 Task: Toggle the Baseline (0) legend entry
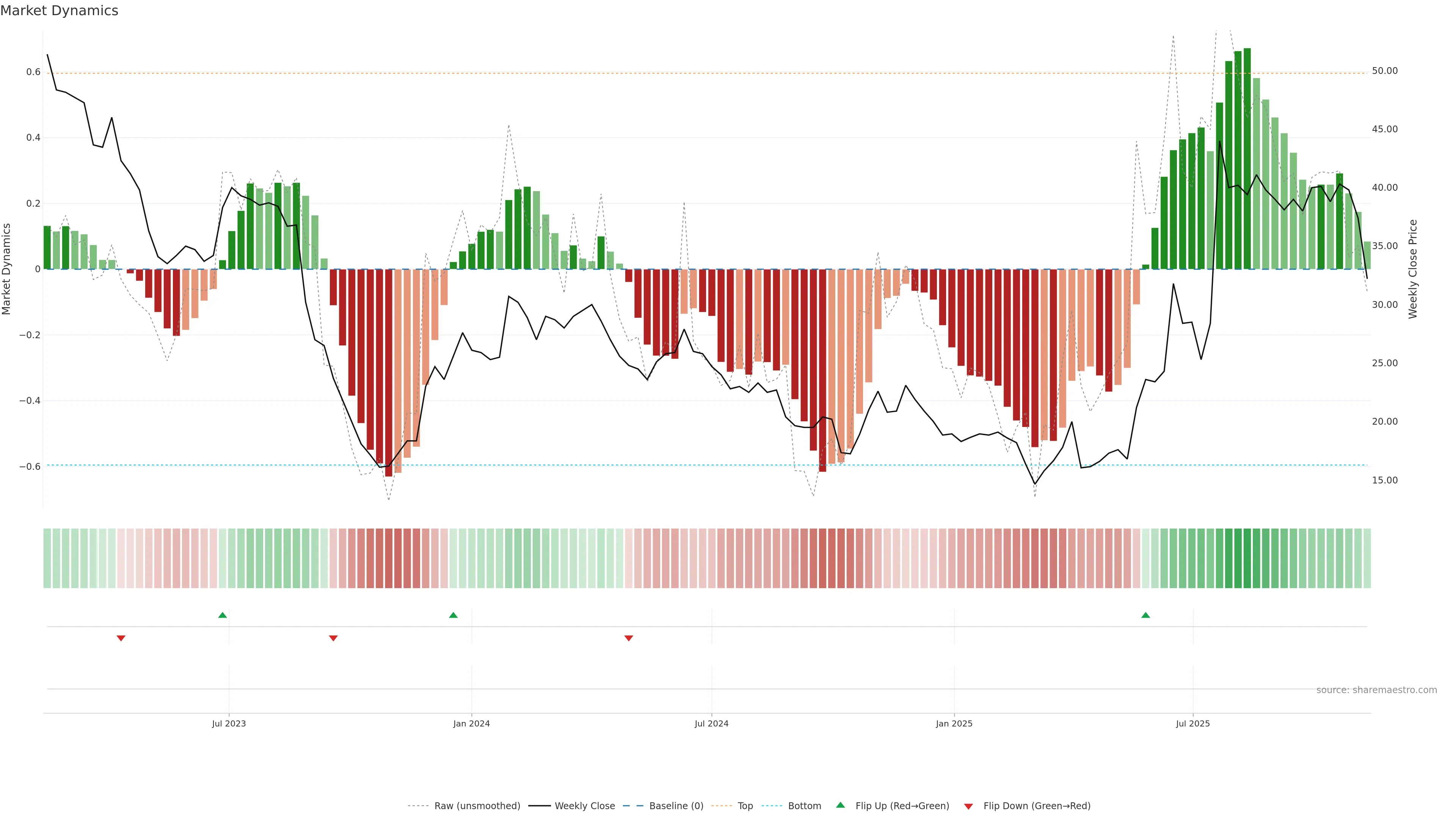tap(676, 806)
